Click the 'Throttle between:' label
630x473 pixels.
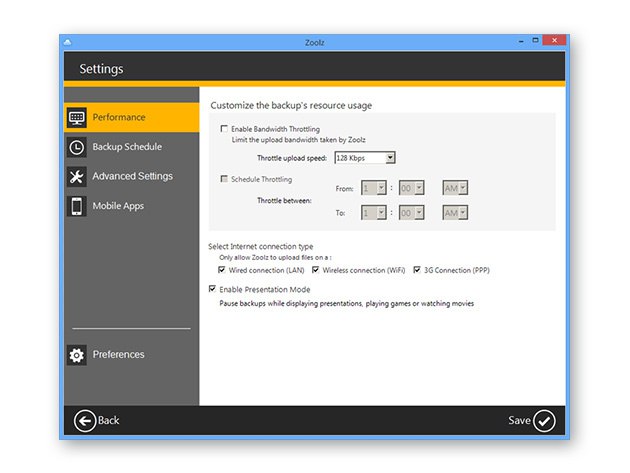(284, 201)
